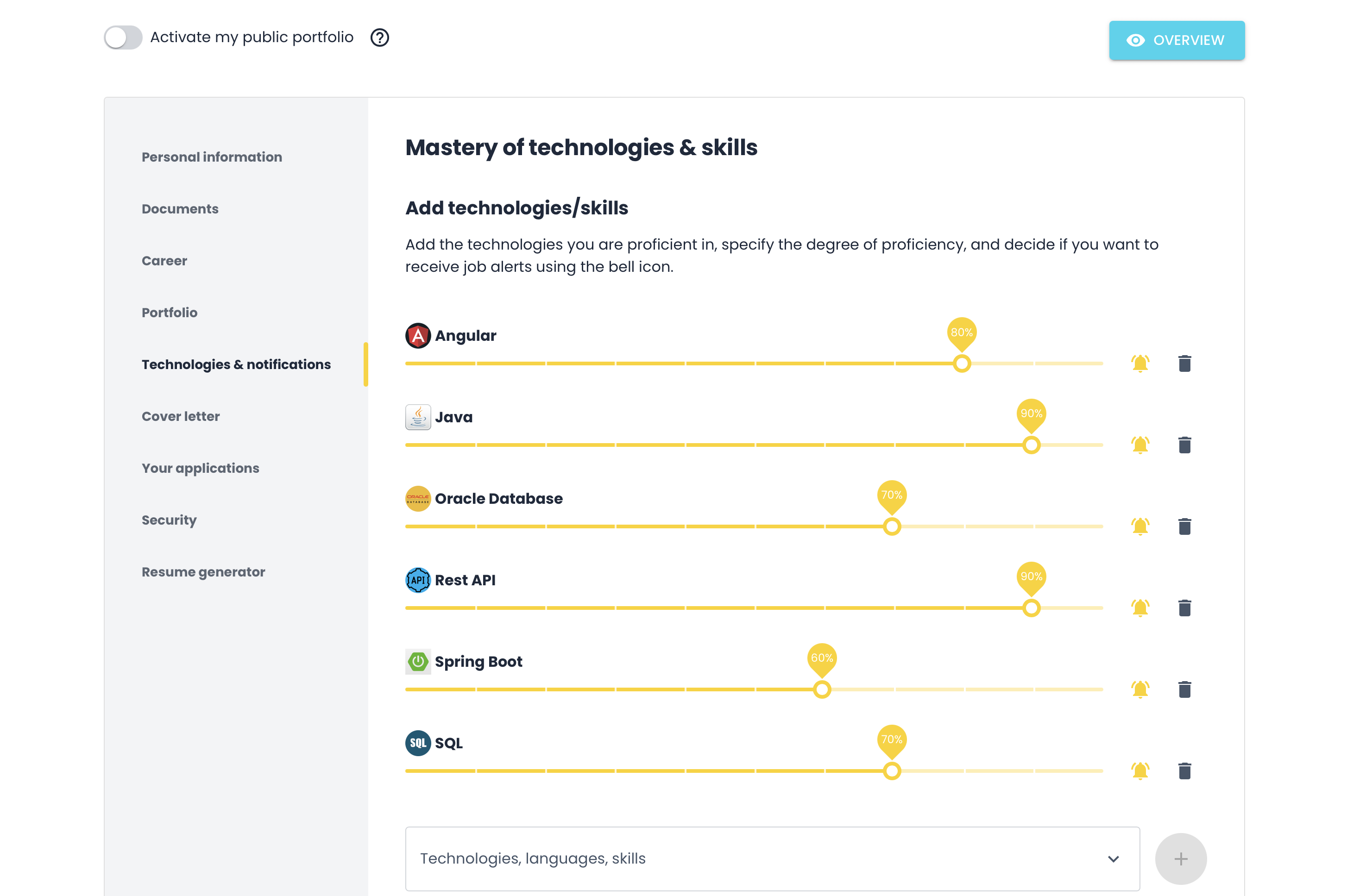The image size is (1347, 896).
Task: Click the Java proficiency slider handle
Action: click(1031, 445)
